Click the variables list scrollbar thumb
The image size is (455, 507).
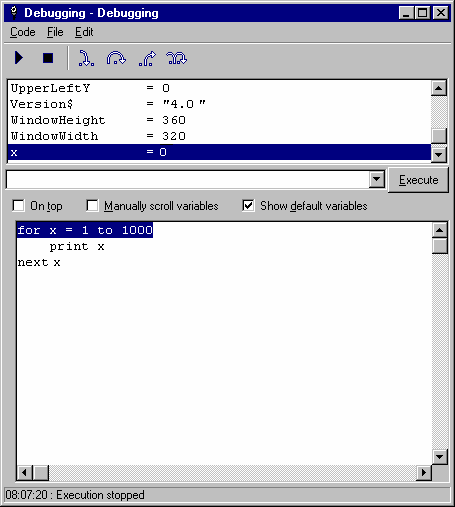click(439, 136)
